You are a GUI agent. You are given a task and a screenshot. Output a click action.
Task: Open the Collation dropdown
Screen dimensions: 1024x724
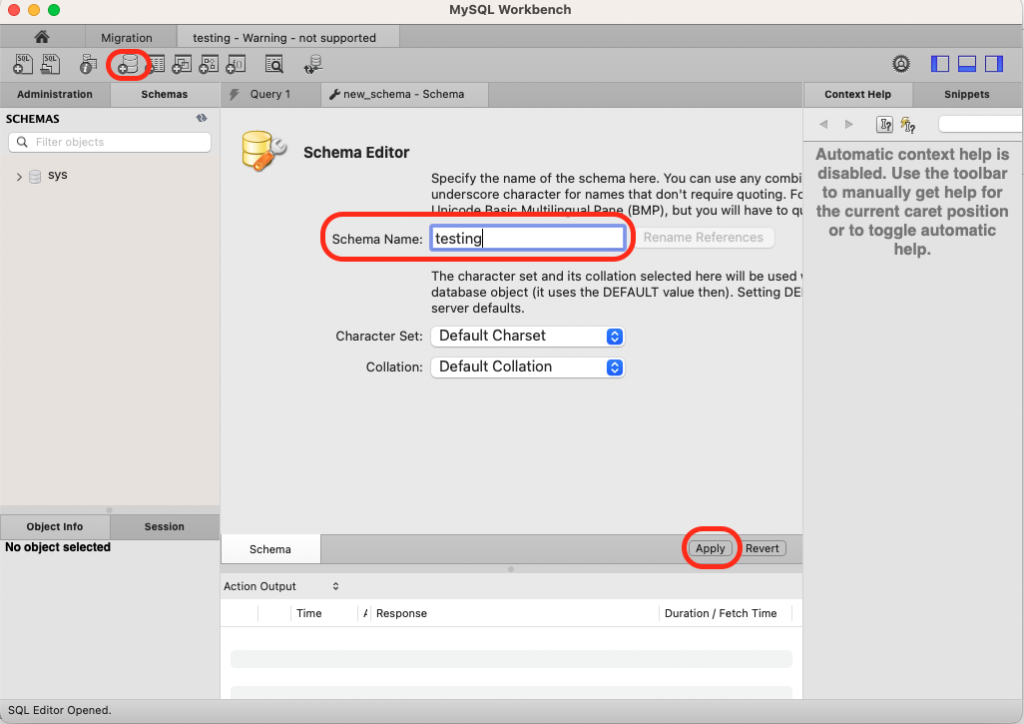[528, 367]
